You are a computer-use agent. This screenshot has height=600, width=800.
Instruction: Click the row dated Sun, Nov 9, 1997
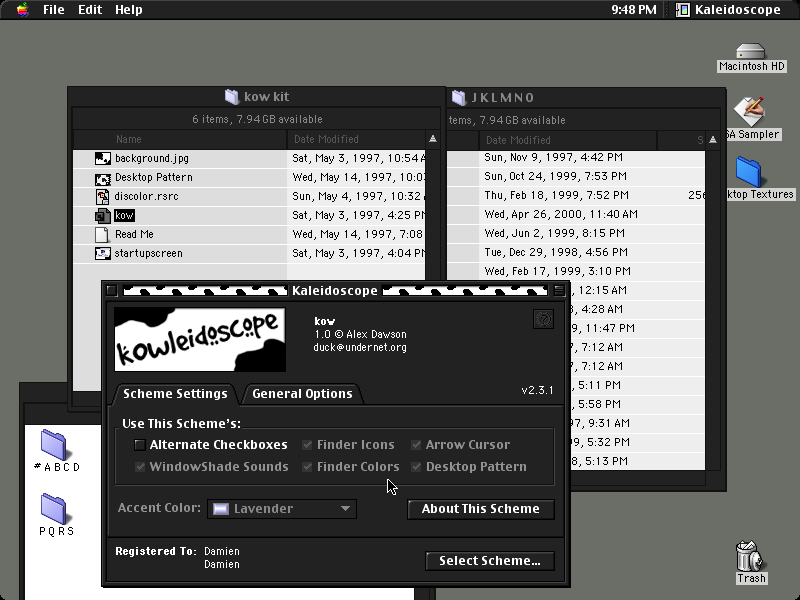[x=576, y=157]
